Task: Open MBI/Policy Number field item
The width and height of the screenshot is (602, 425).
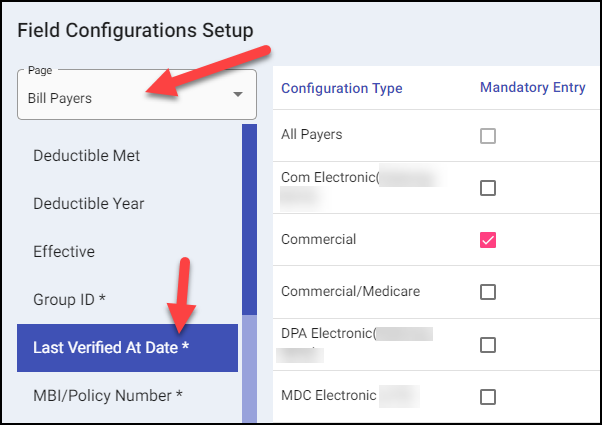Action: [107, 396]
